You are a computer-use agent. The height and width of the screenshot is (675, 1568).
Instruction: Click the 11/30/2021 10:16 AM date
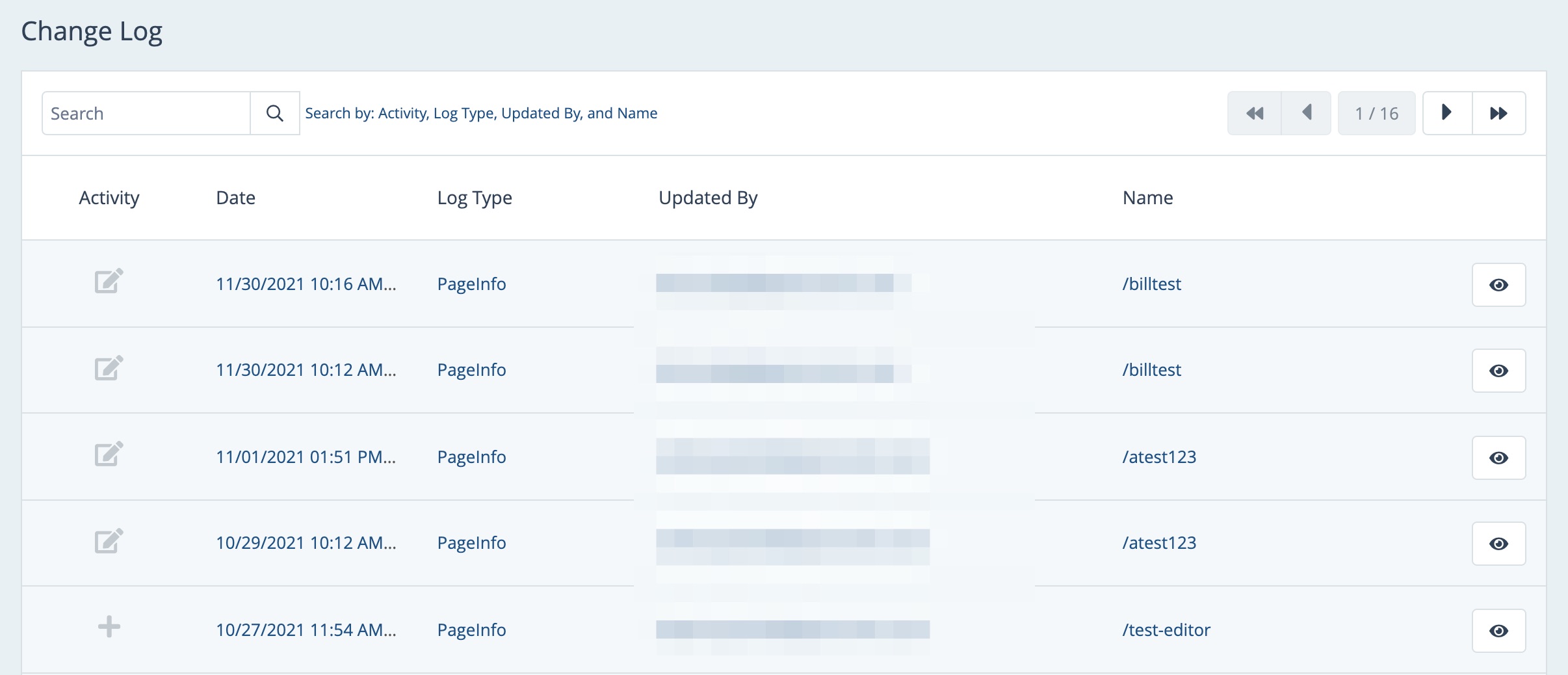click(x=306, y=284)
